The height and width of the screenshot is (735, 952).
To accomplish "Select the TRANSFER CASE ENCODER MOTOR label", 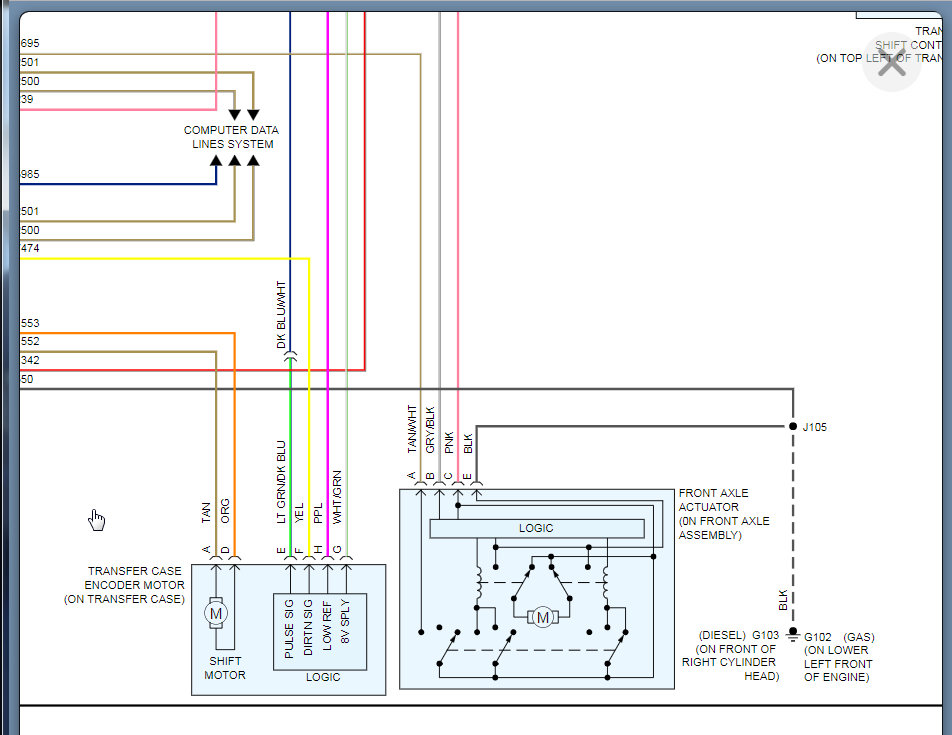I will pyautogui.click(x=134, y=578).
